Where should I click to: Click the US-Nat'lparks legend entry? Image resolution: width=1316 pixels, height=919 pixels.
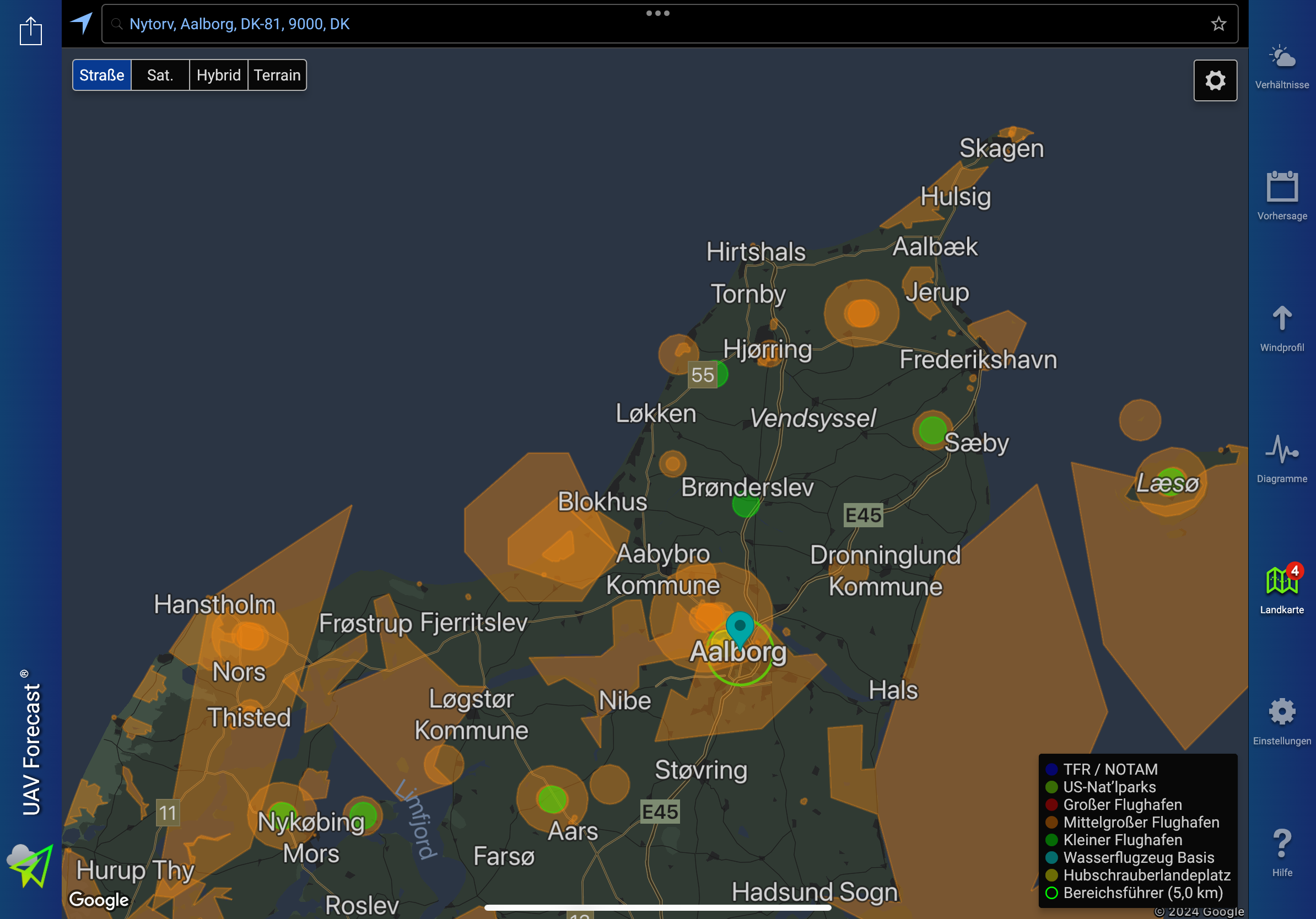coord(1109,787)
